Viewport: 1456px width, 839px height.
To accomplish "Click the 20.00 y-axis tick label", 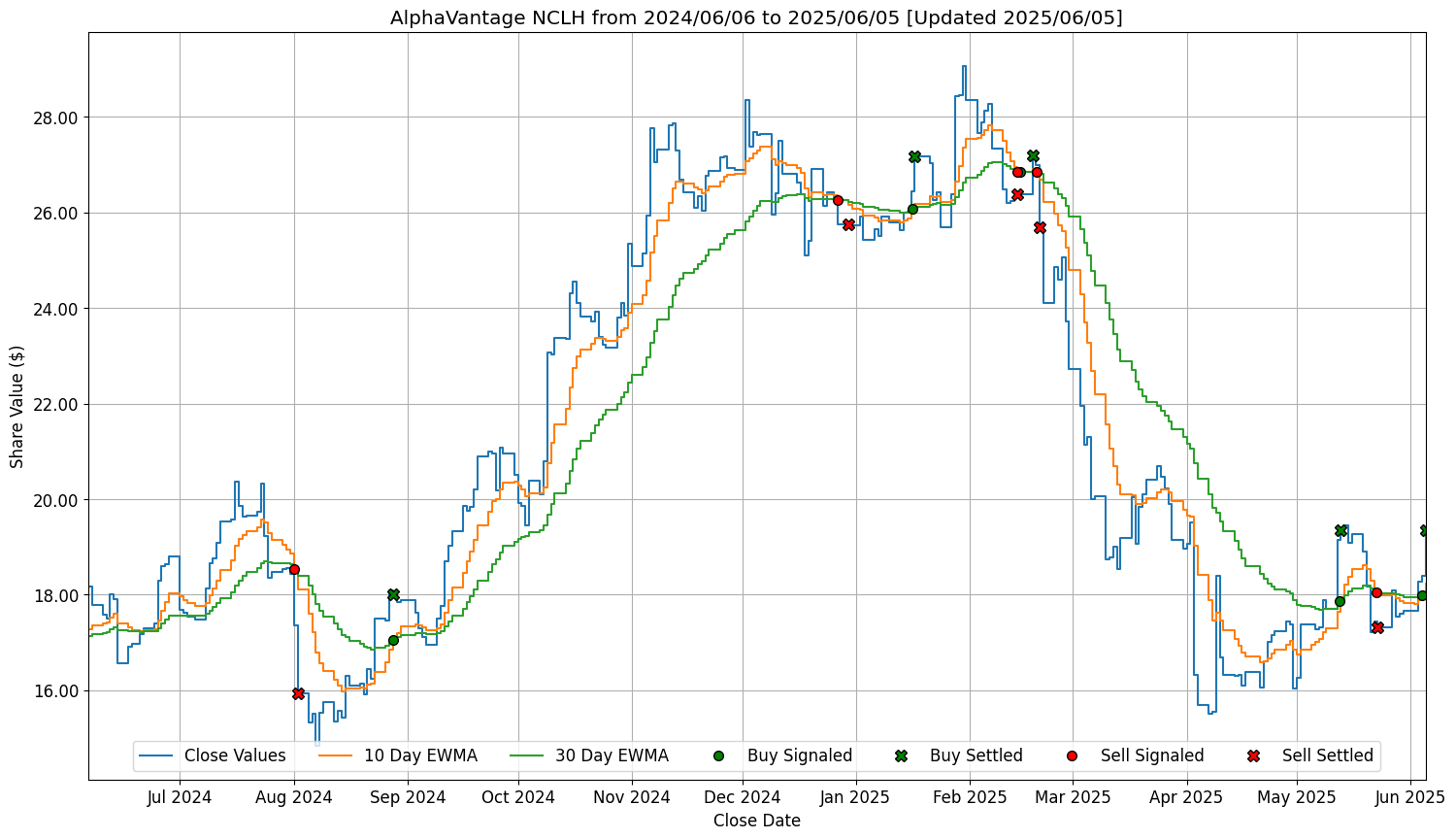I will (56, 500).
